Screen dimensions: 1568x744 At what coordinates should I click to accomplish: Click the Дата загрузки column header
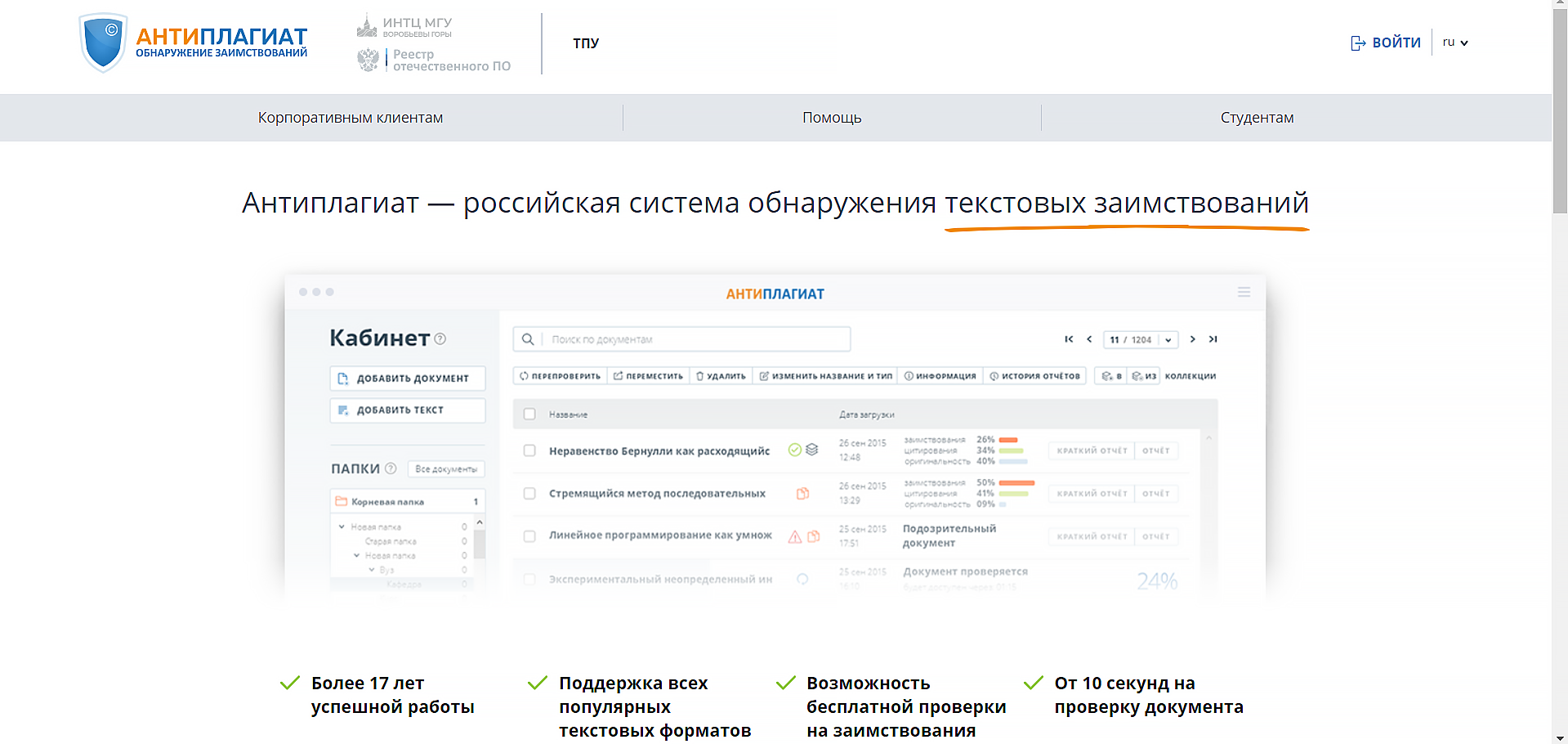[866, 415]
